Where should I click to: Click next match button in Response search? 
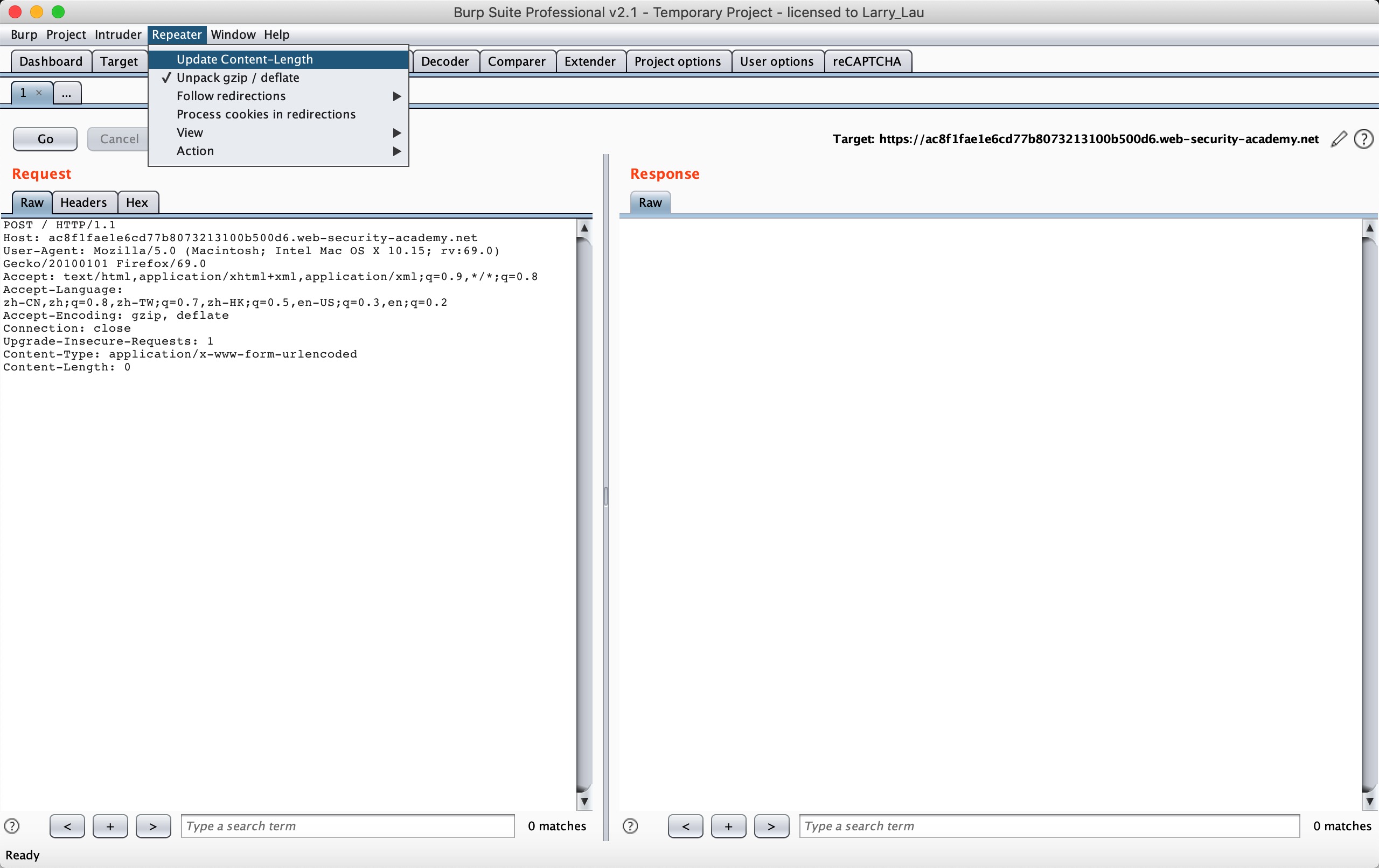771,825
